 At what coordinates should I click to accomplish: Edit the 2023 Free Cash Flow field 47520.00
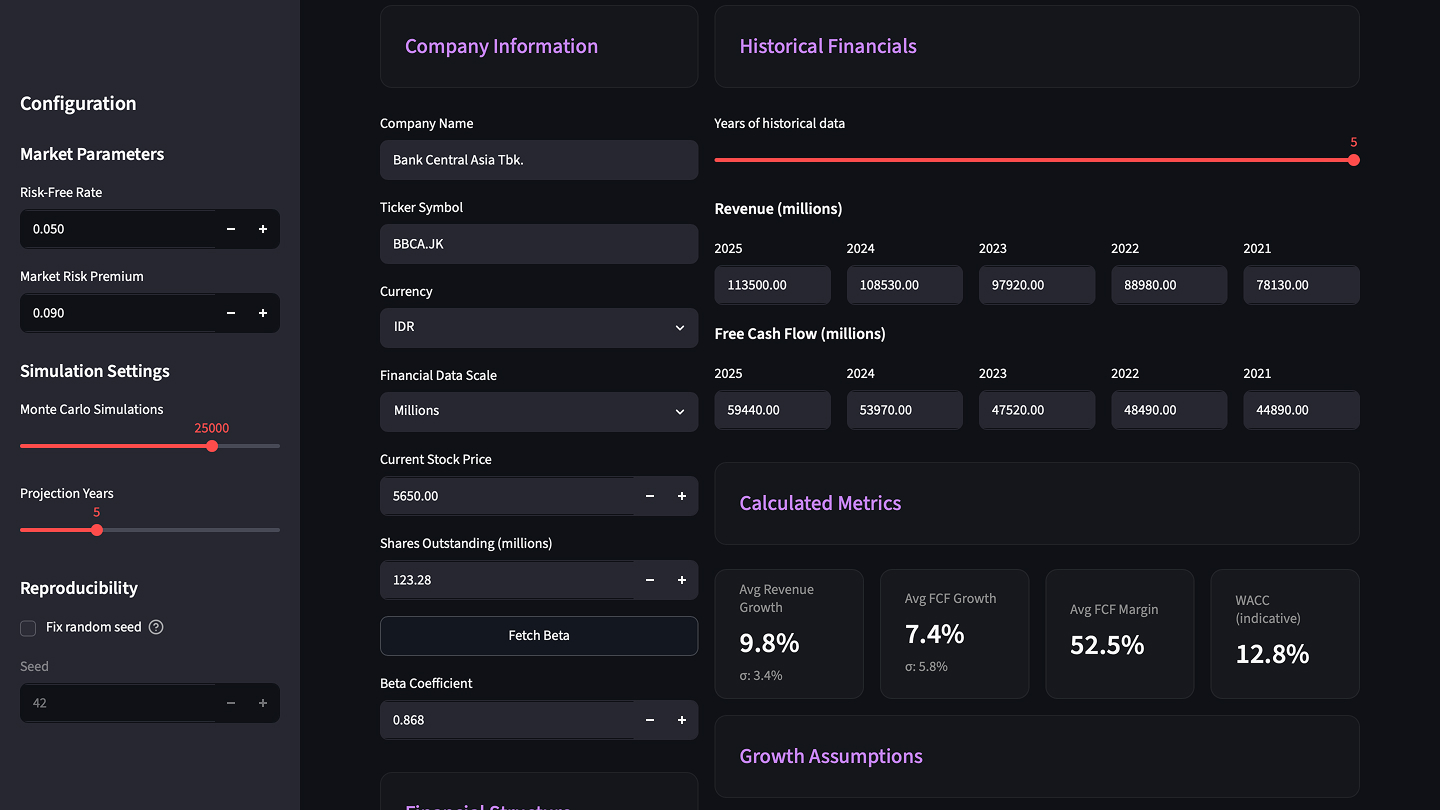(x=1037, y=410)
